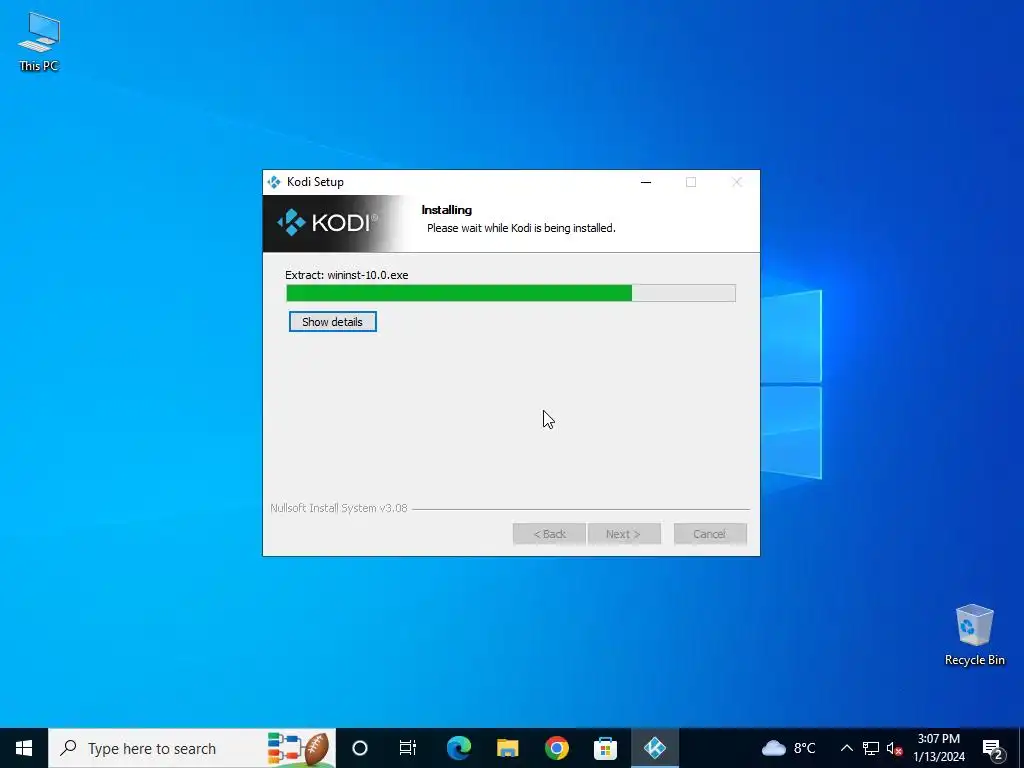
Task: Click the Cancel button in Kodi Setup
Action: 710,534
